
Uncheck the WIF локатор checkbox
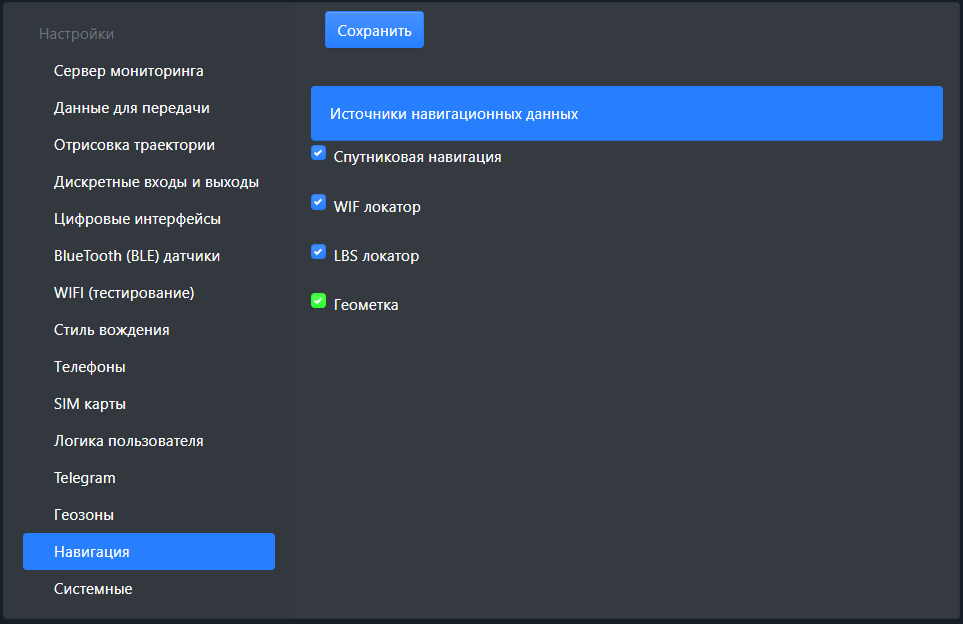click(319, 202)
